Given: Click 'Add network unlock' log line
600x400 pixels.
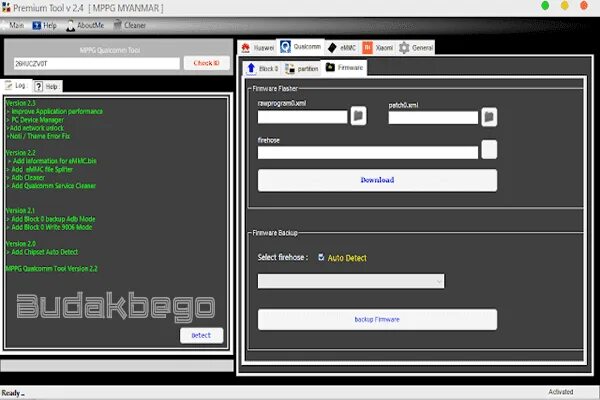Looking at the screenshot, I should click(x=36, y=128).
